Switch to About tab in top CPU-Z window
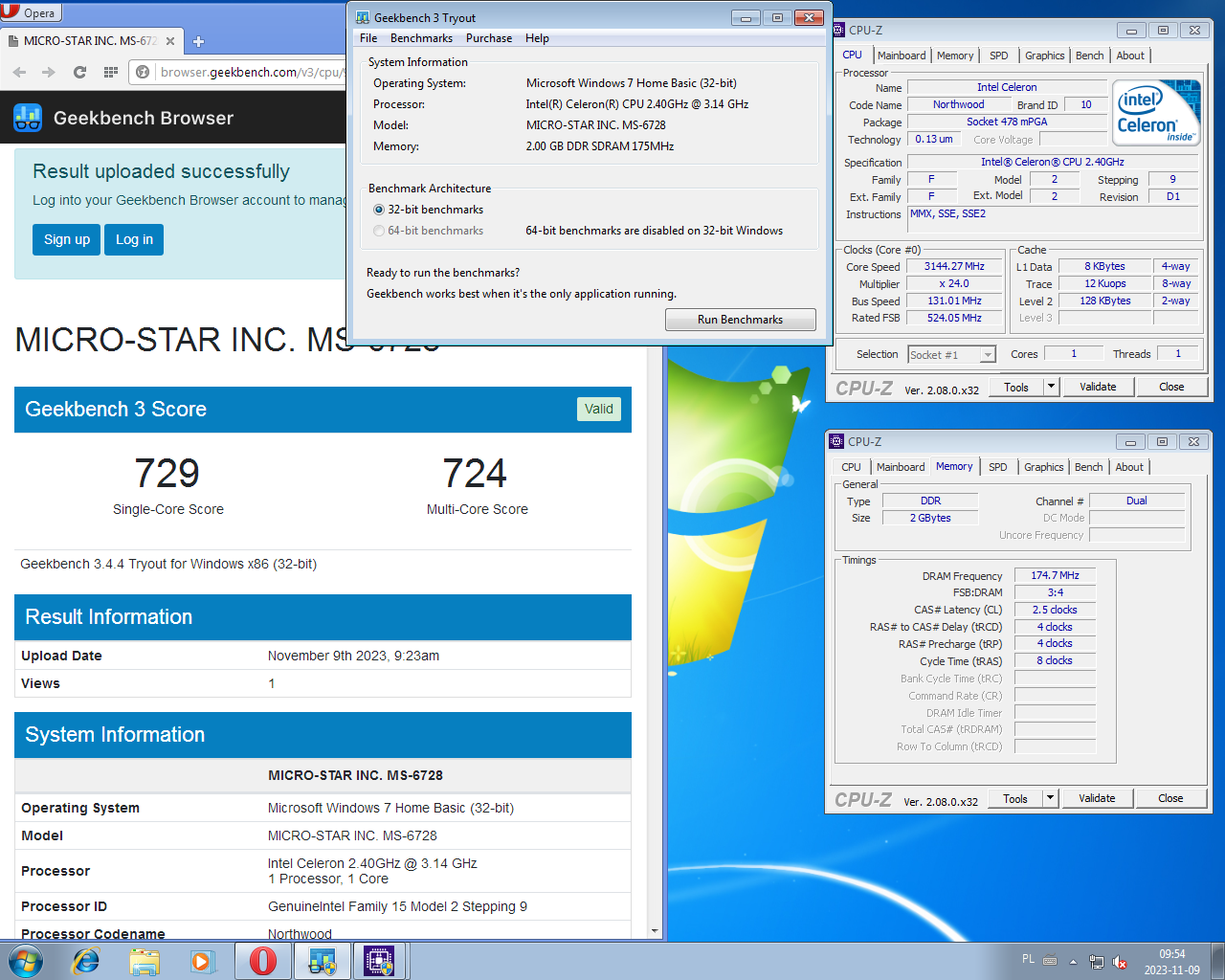1225x980 pixels. (x=1130, y=56)
